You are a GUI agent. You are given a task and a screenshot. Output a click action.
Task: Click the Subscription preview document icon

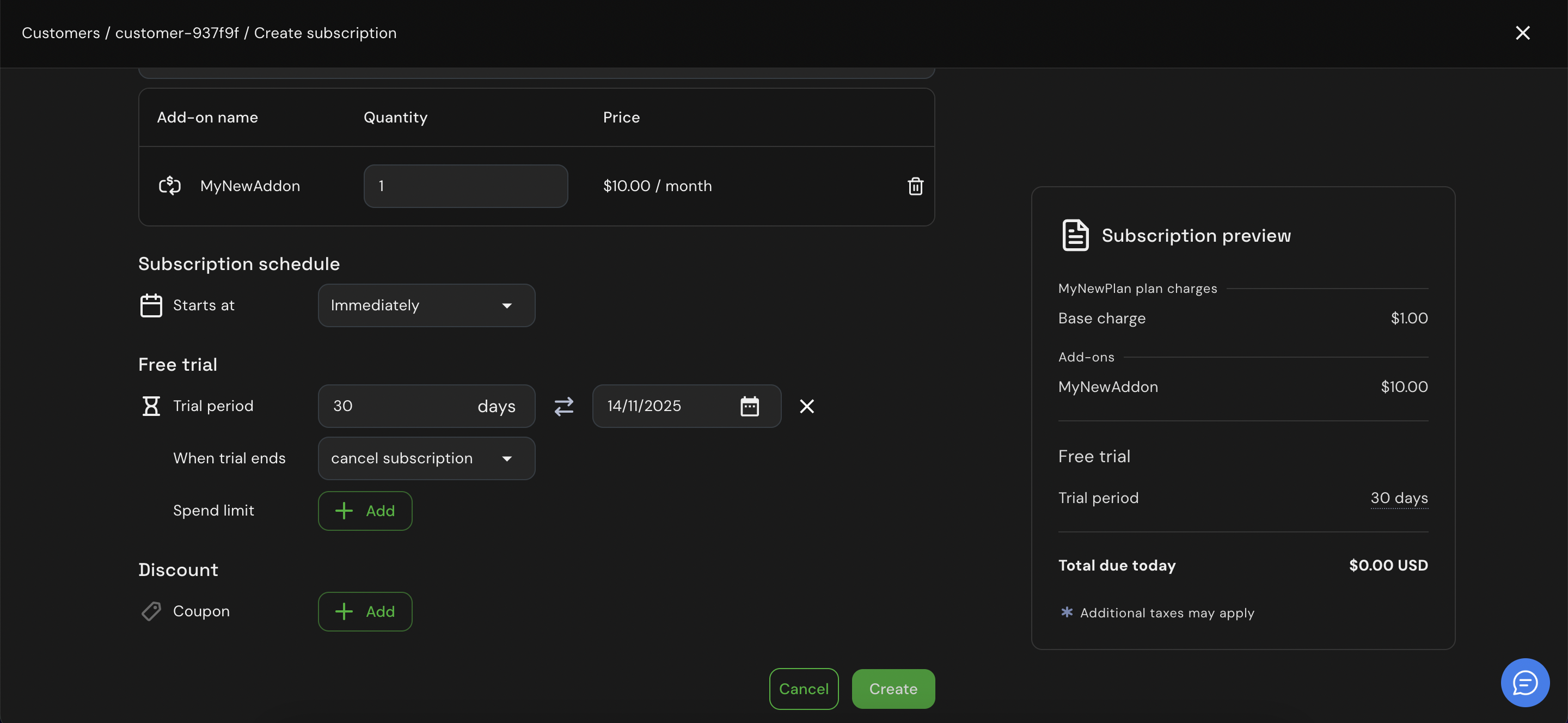(x=1075, y=236)
